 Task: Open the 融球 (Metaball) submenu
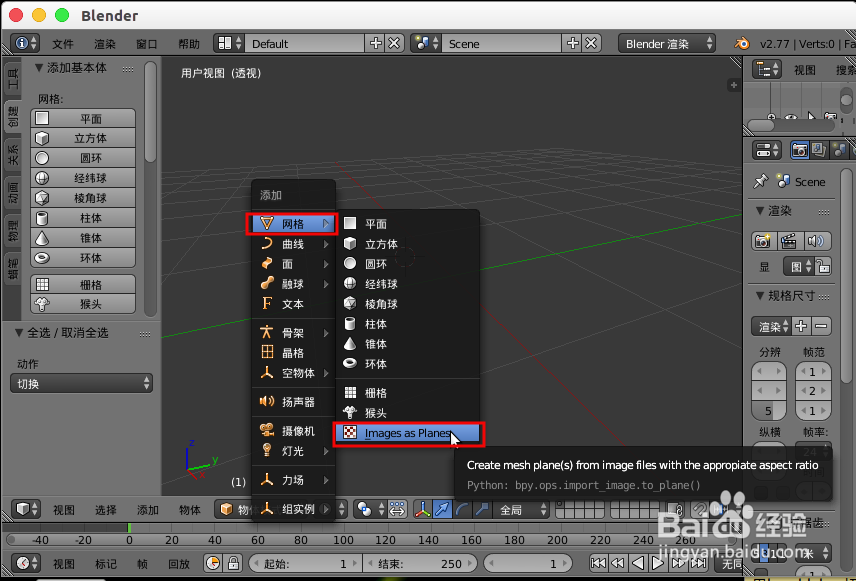[294, 284]
